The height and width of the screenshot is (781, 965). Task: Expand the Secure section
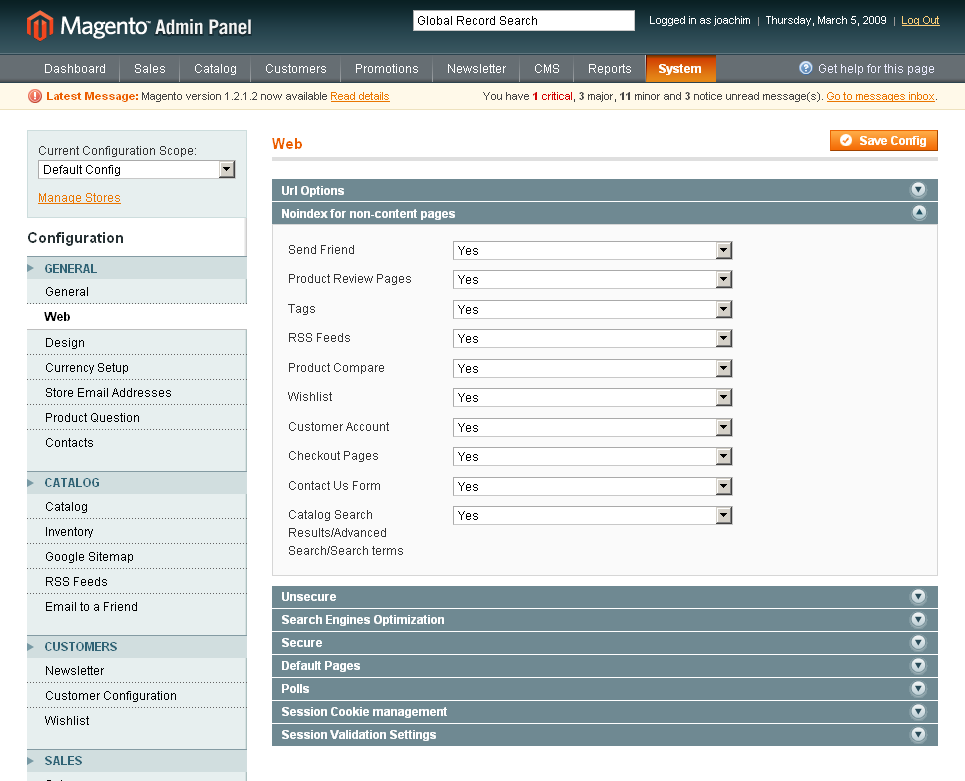[918, 643]
